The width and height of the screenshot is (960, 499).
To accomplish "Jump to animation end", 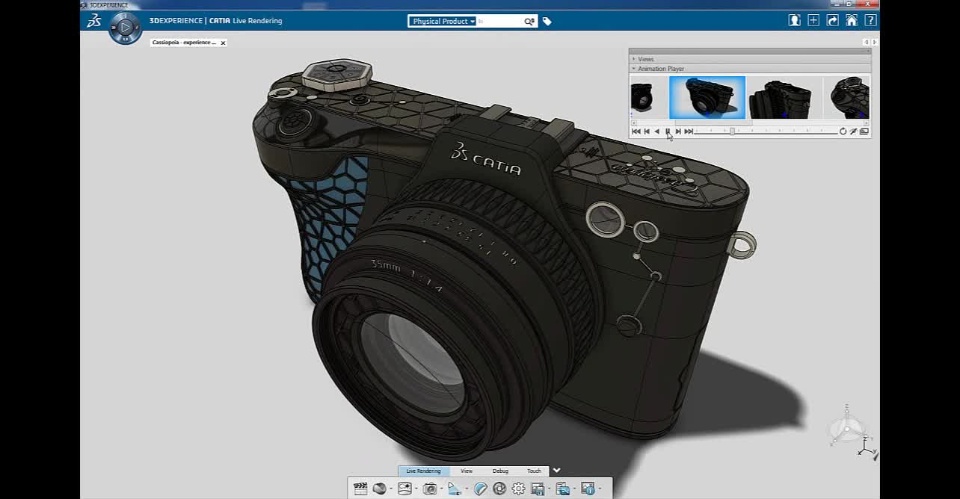I will coord(689,131).
